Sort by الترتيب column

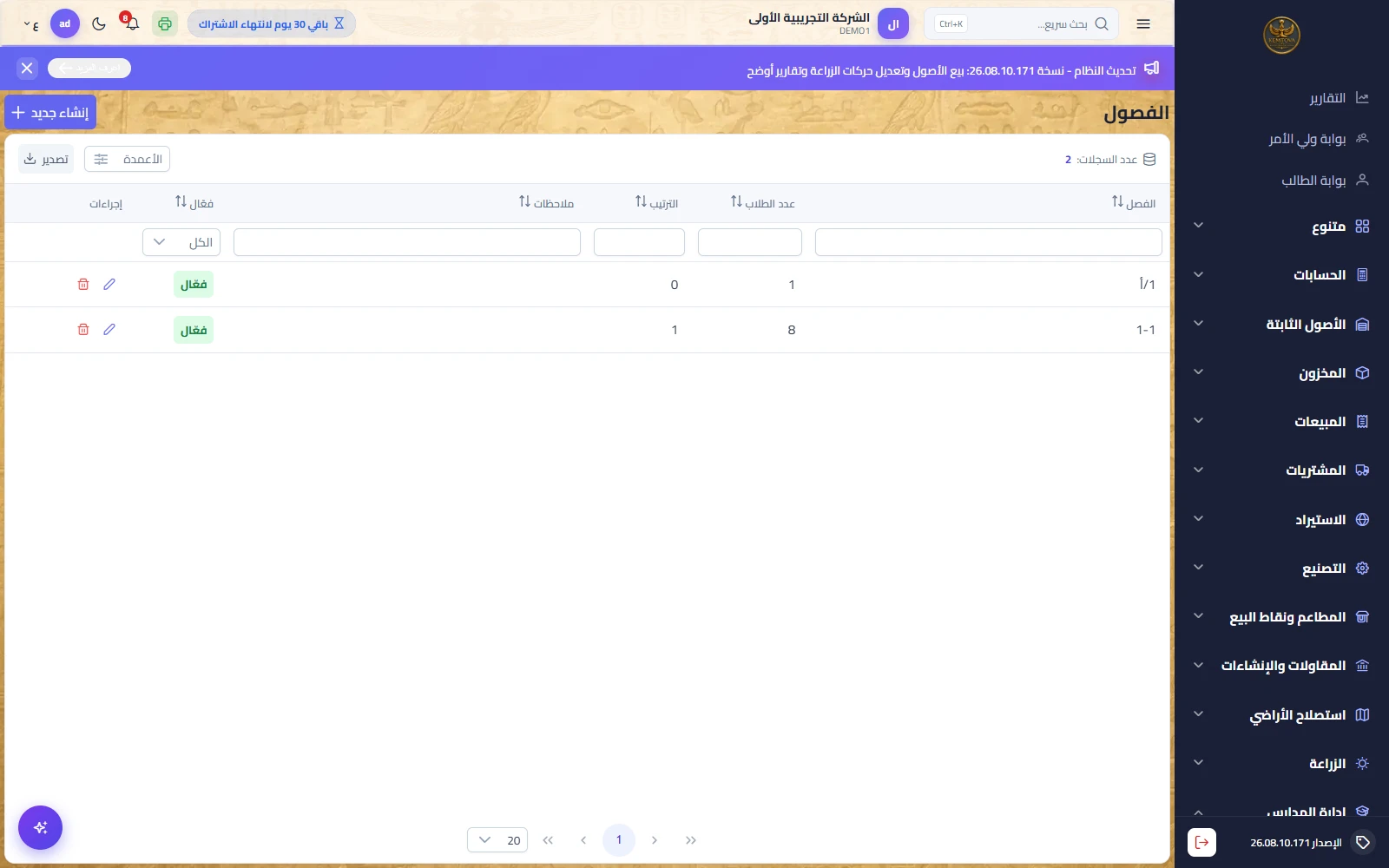(657, 203)
